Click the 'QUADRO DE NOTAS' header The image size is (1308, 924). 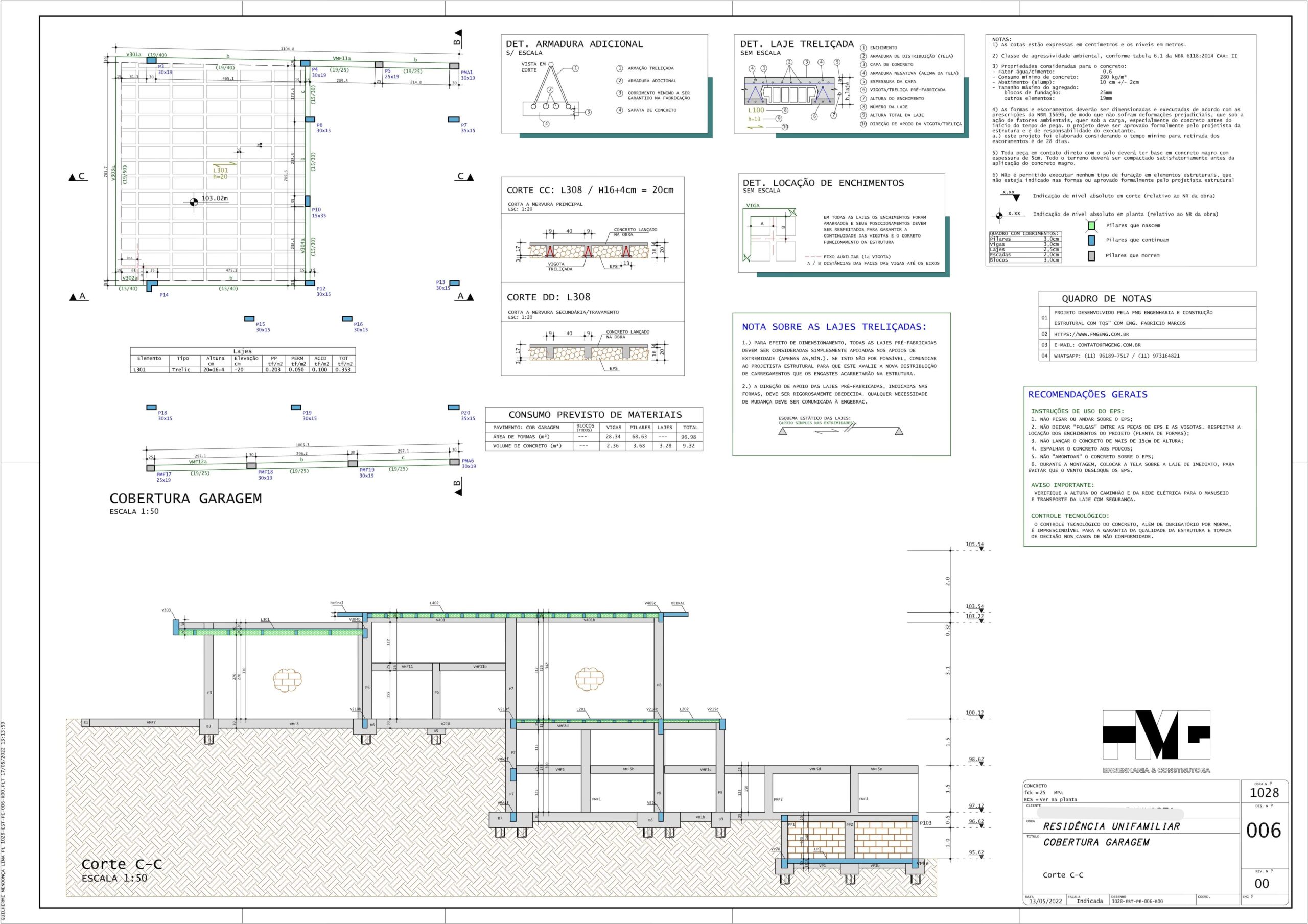(x=1106, y=298)
